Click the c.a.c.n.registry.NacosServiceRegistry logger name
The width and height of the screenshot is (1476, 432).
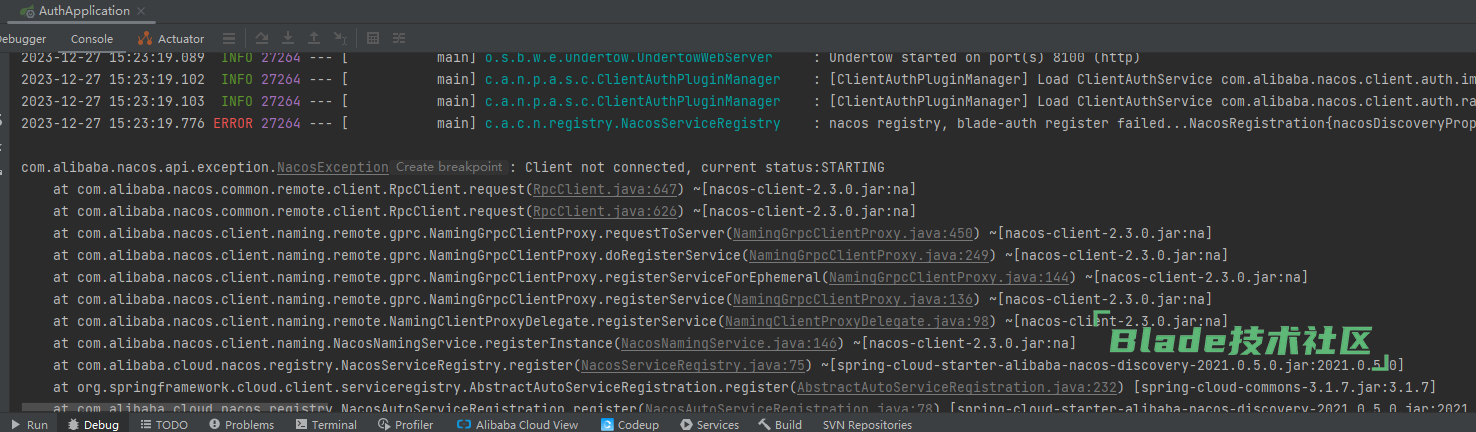(x=632, y=123)
